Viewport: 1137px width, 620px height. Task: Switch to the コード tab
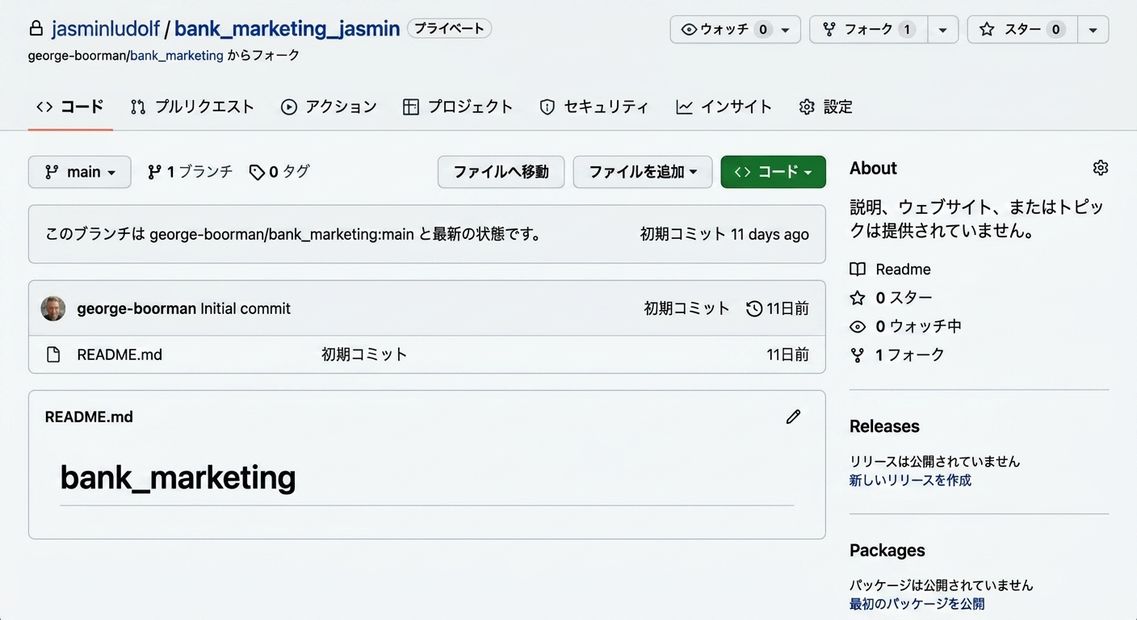tap(70, 107)
